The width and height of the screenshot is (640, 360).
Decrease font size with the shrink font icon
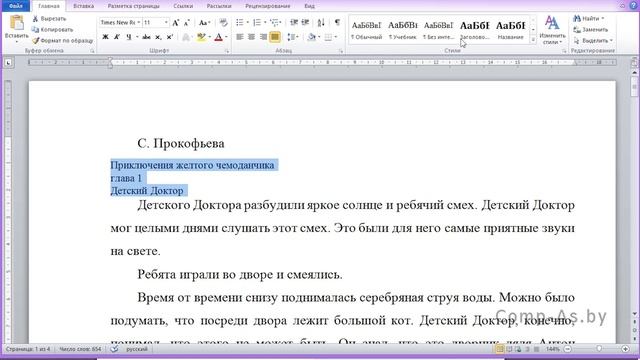coord(187,22)
